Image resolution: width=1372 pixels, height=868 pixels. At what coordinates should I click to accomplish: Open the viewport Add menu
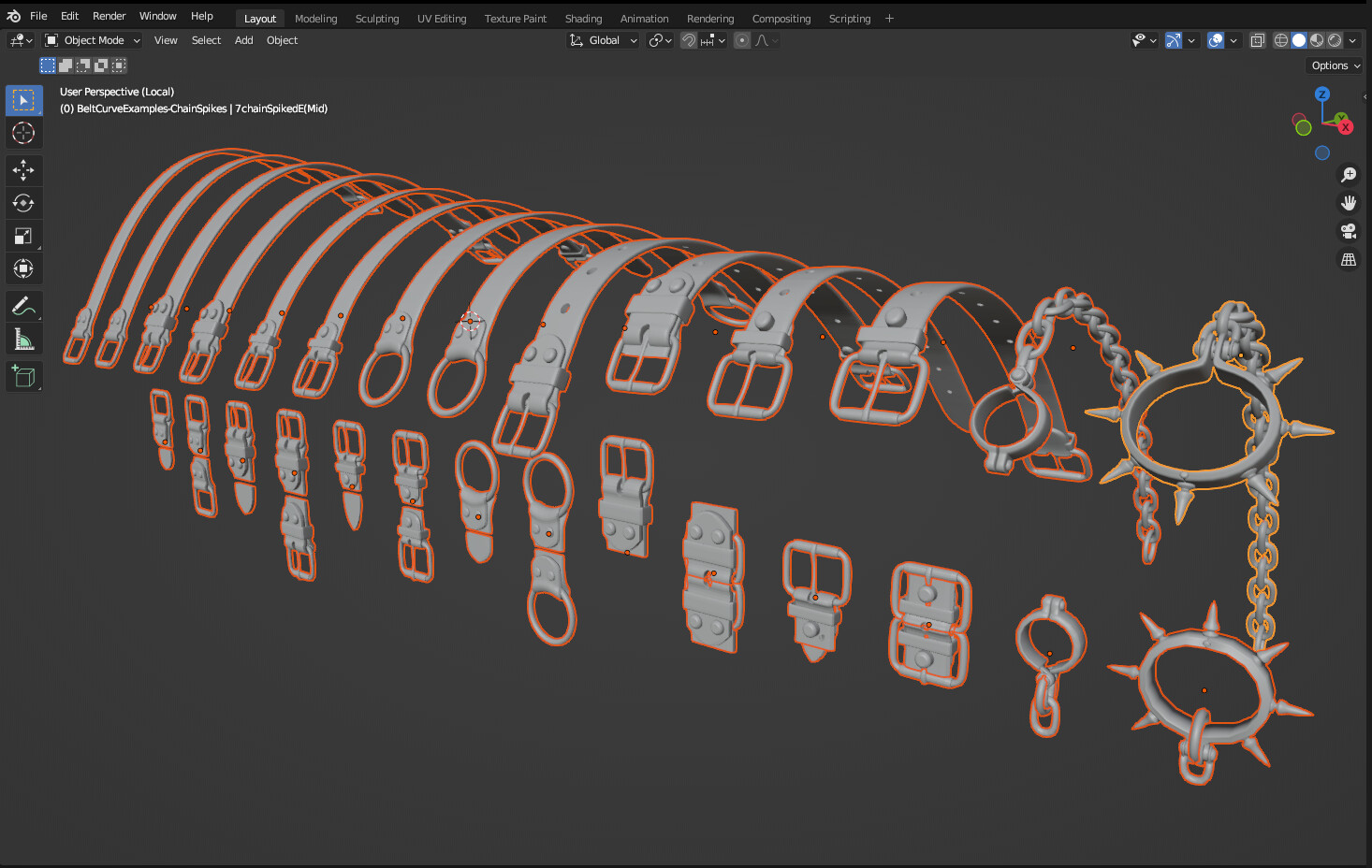[244, 40]
